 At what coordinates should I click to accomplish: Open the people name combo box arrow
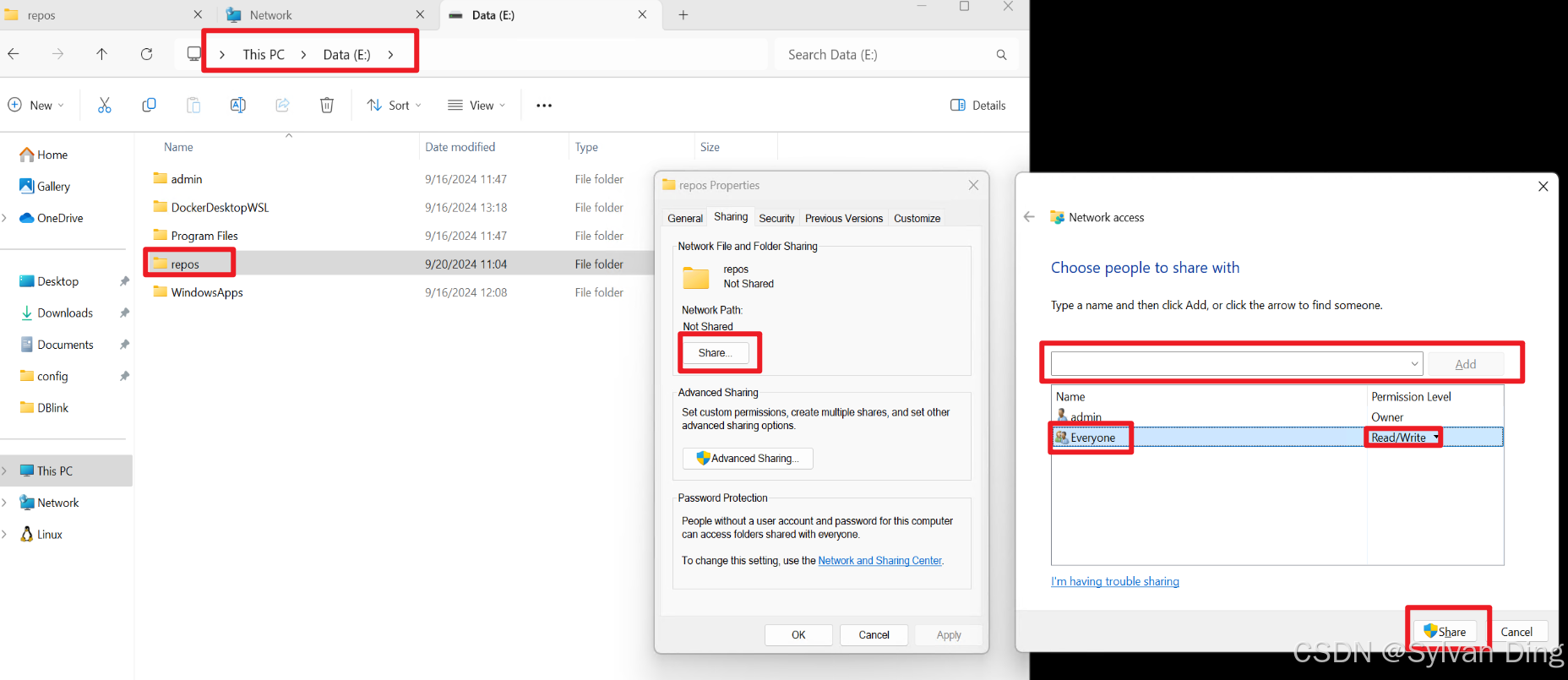click(1414, 364)
